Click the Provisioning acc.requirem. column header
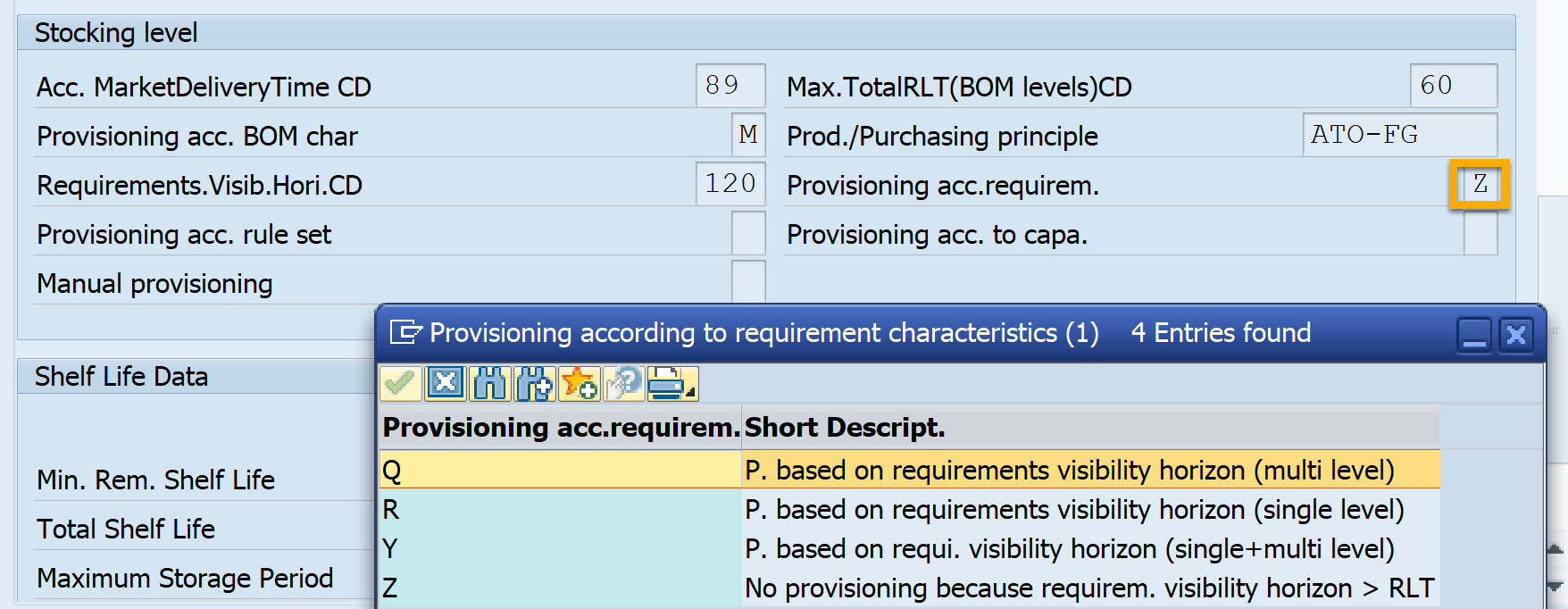 click(560, 428)
